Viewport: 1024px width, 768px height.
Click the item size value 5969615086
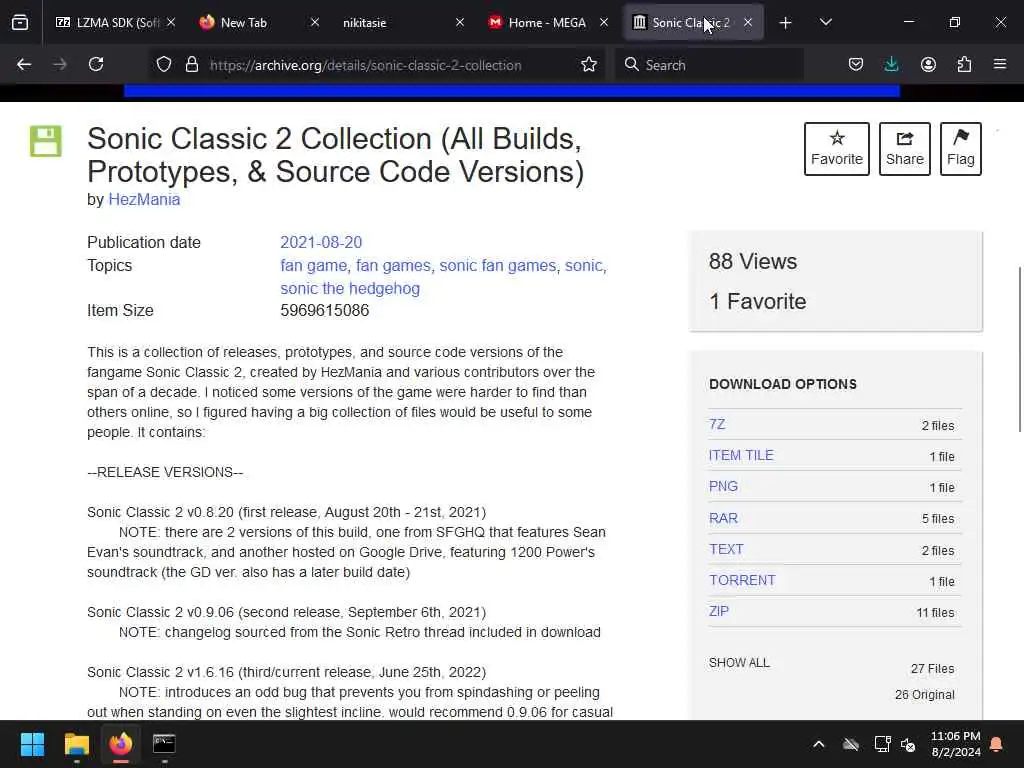325,311
